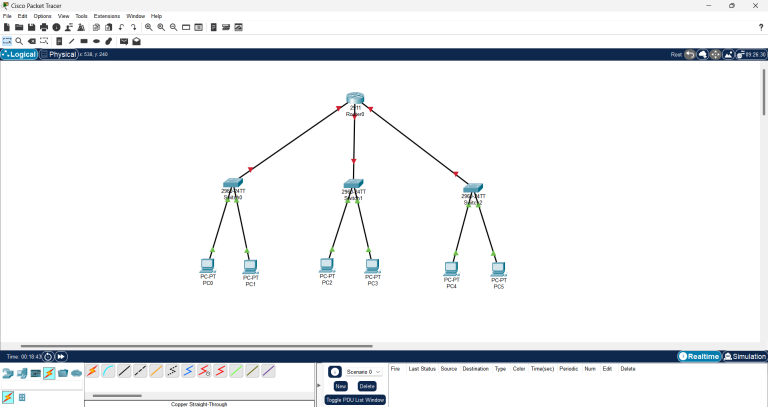Select the Console cable type
The width and height of the screenshot is (768, 407).
(109, 371)
